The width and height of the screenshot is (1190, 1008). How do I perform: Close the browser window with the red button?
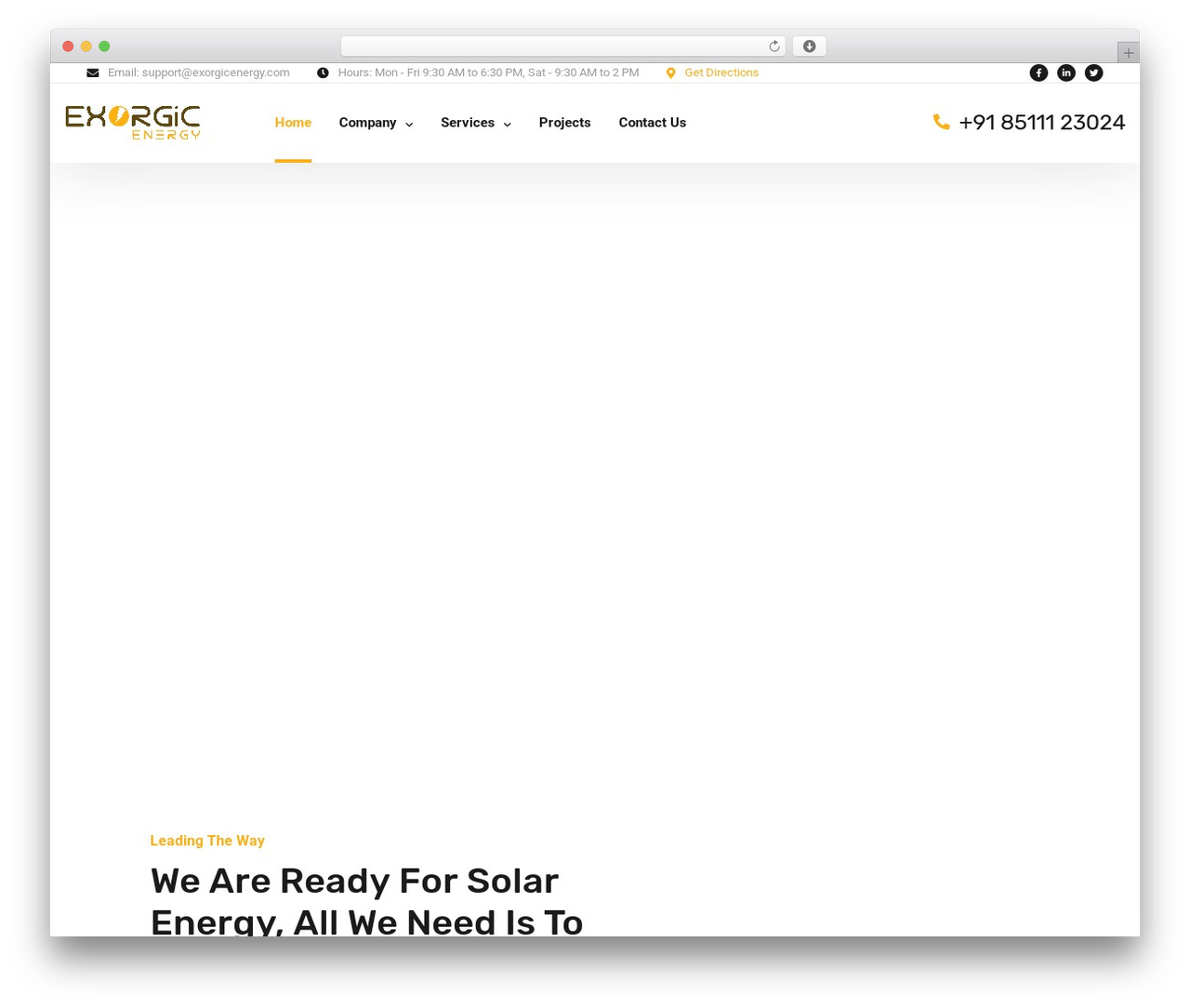[68, 46]
